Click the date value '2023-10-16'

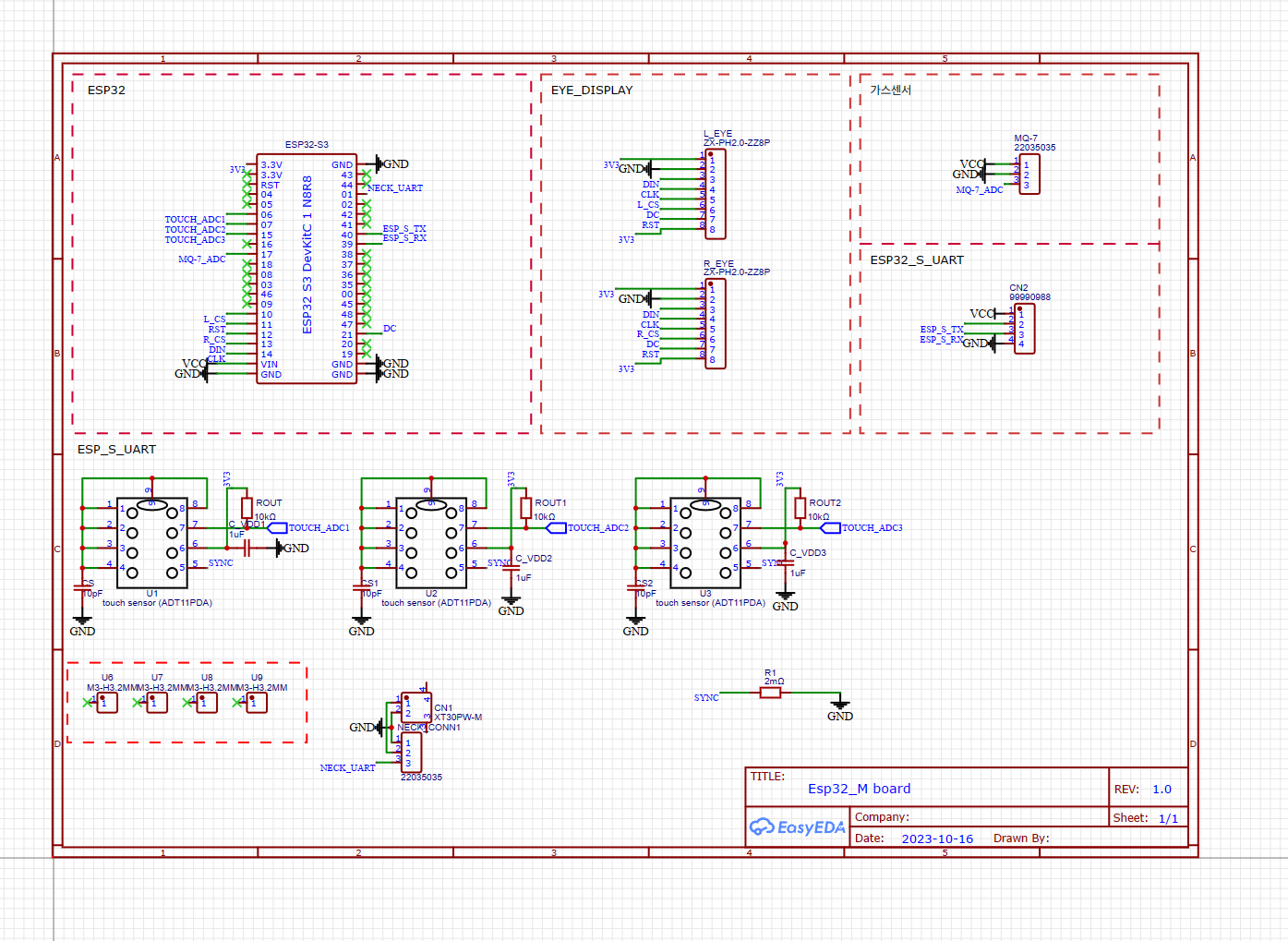(937, 838)
